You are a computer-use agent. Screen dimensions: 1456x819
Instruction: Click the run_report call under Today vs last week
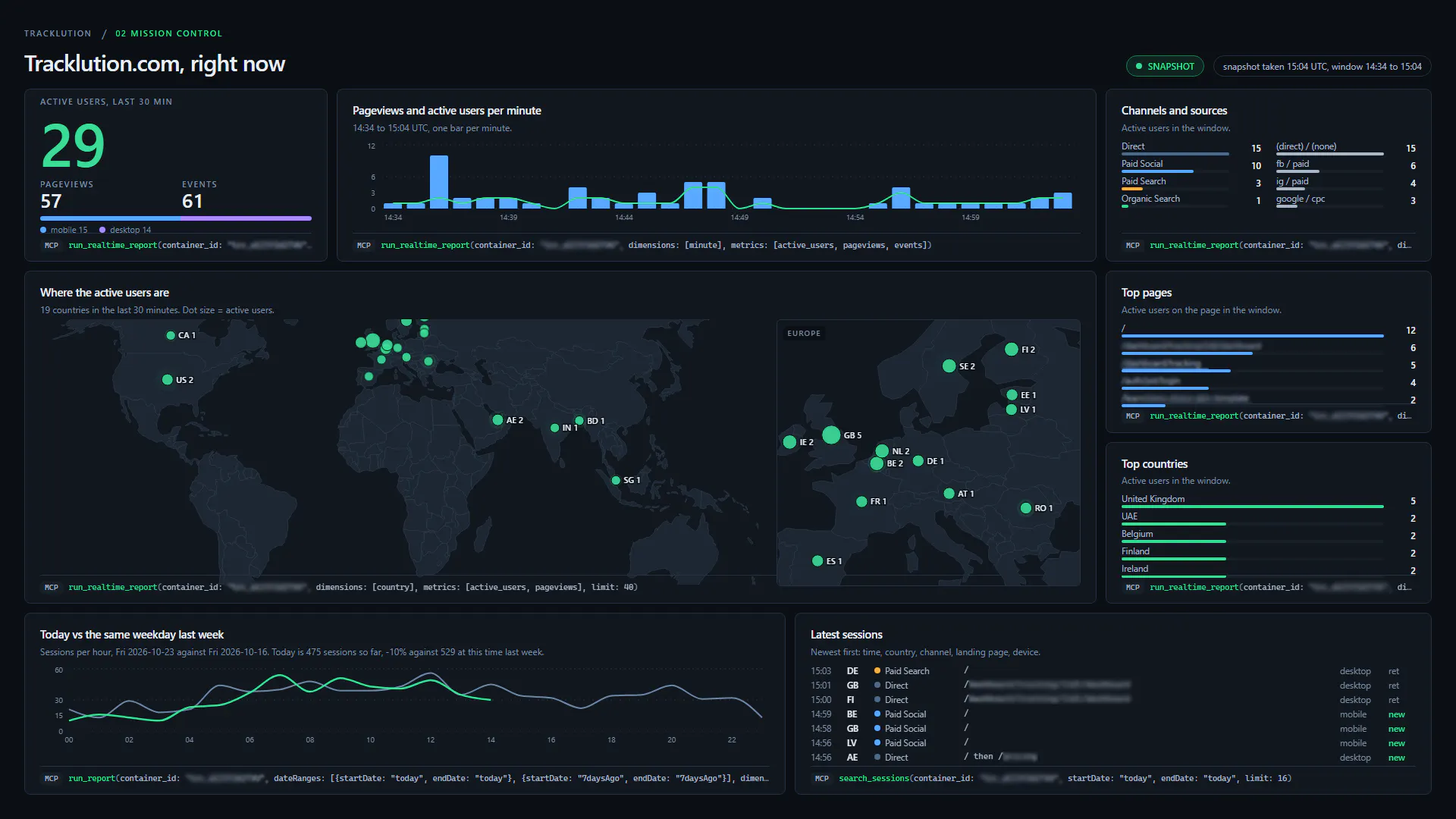[419, 778]
